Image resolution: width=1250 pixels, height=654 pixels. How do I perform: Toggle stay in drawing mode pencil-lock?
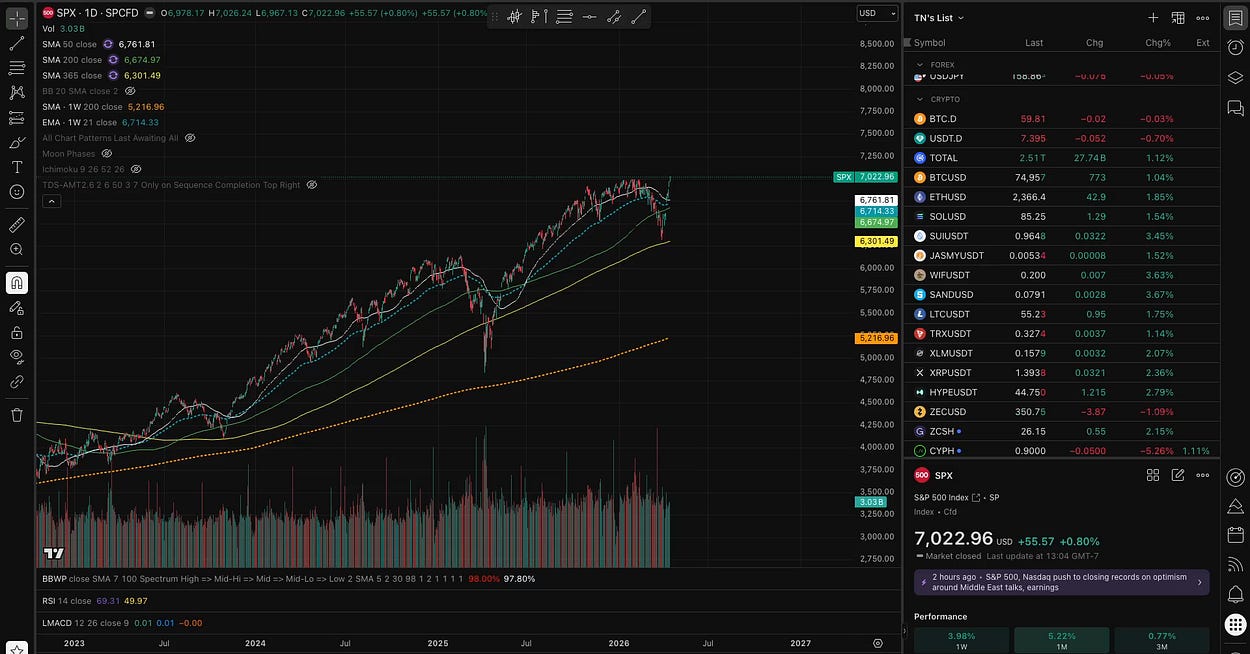pyautogui.click(x=17, y=308)
